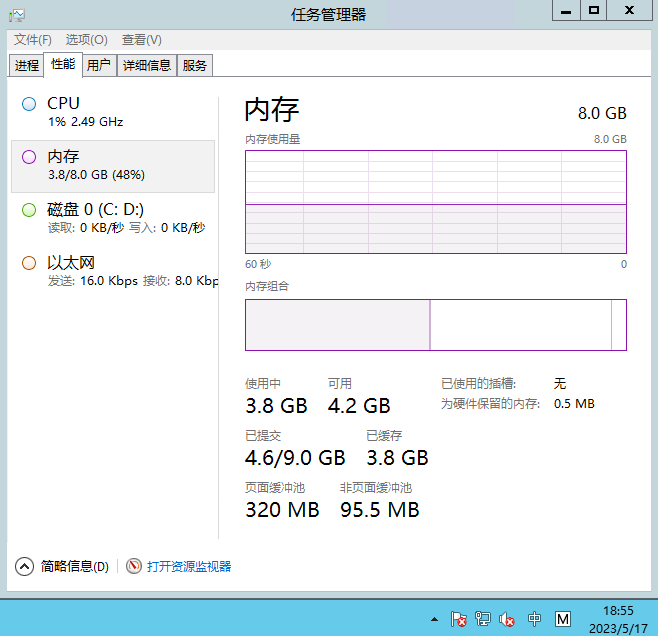The height and width of the screenshot is (636, 658).
Task: Collapse to 简略信息 view with chevron
Action: 25,567
